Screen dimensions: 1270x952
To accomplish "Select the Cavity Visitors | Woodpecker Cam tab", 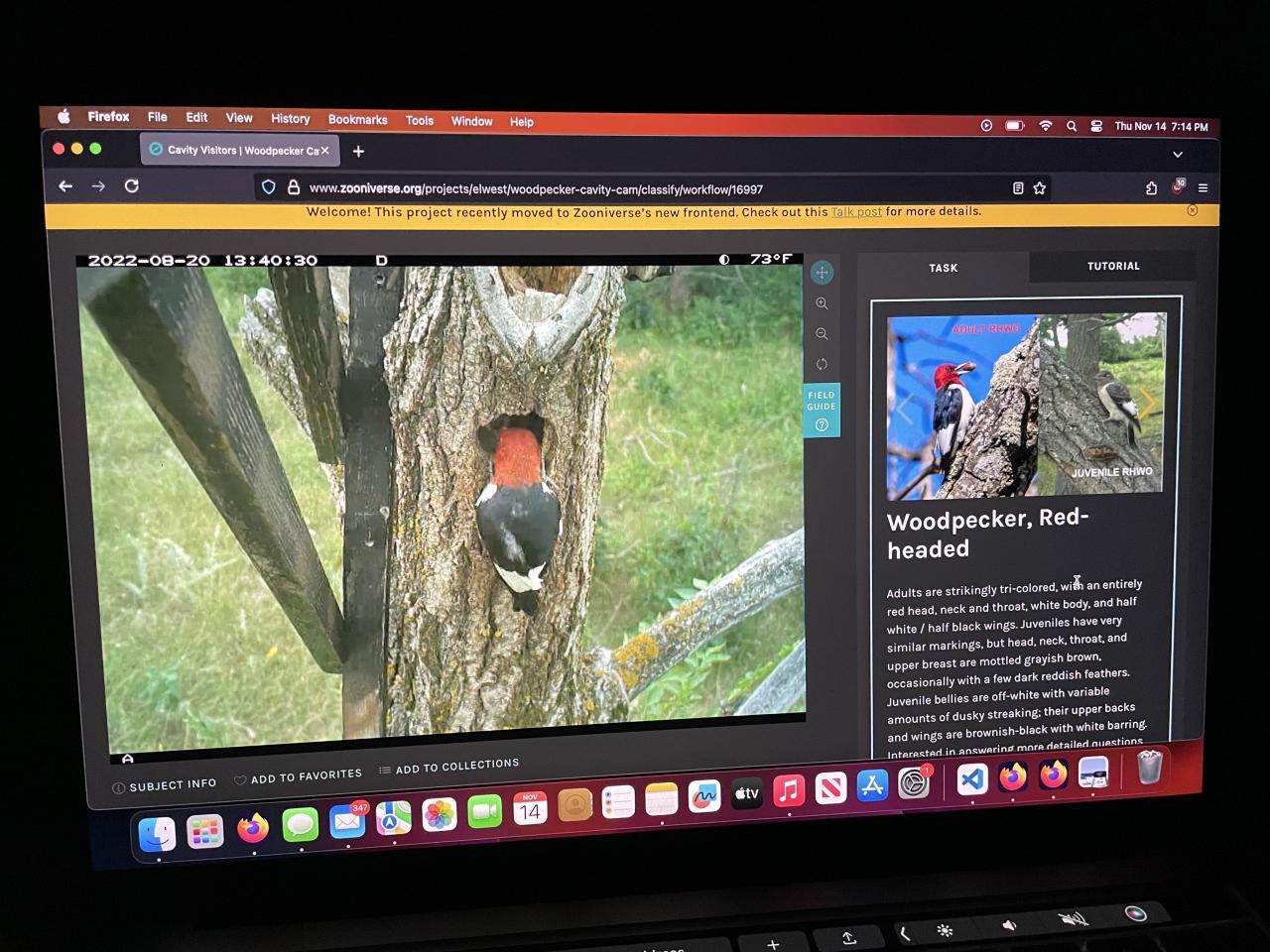I will coord(240,151).
